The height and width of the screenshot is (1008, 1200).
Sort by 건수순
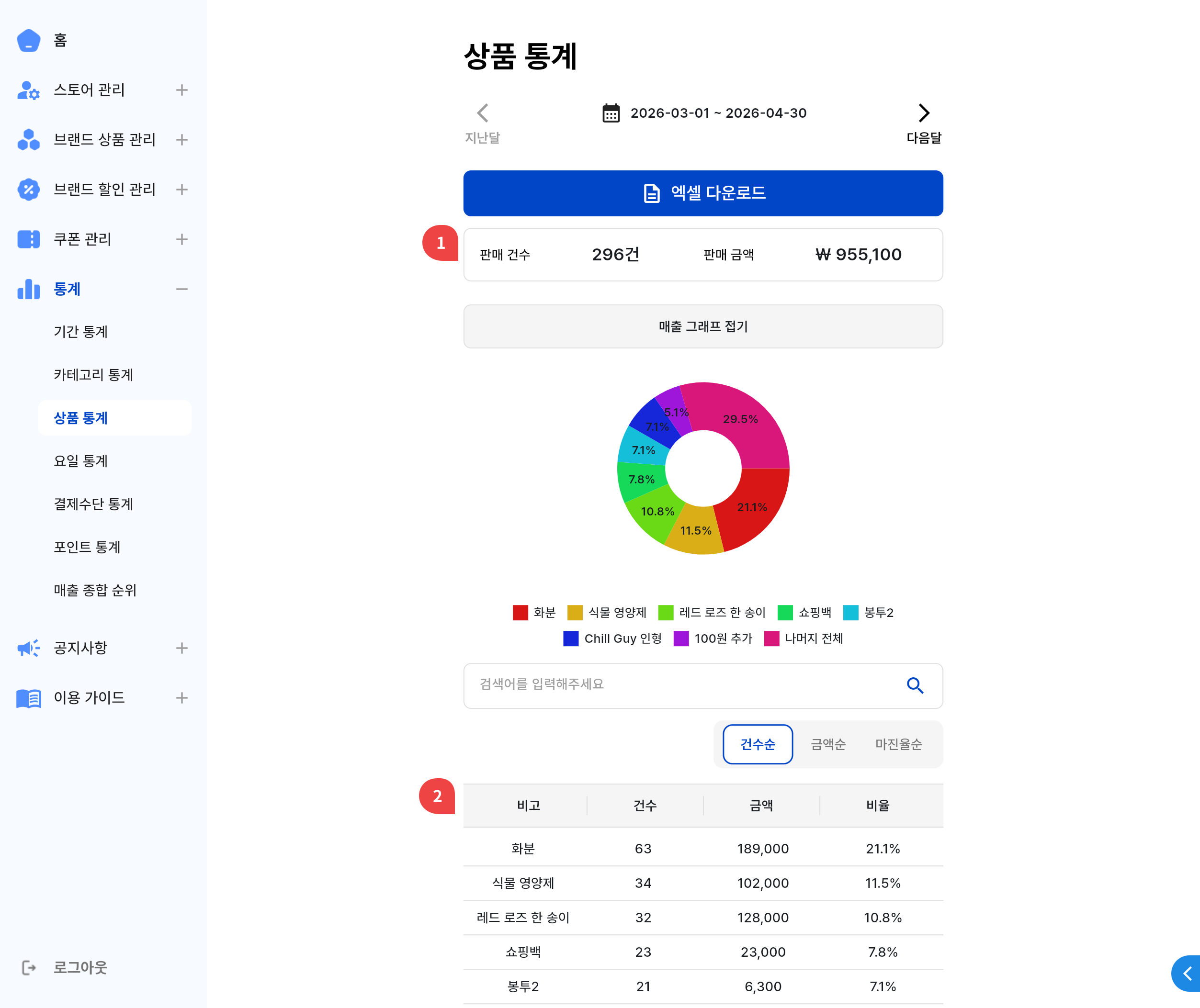[x=758, y=744]
